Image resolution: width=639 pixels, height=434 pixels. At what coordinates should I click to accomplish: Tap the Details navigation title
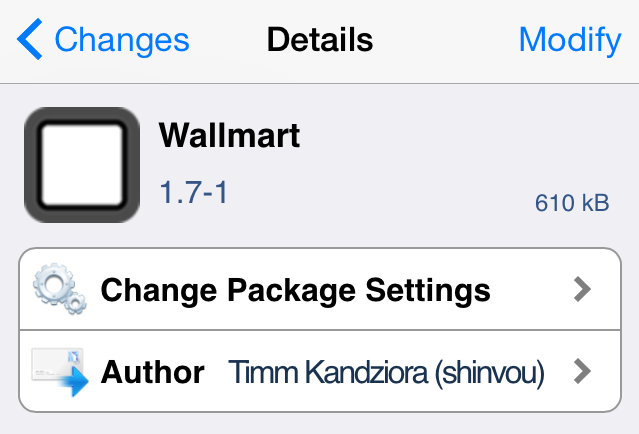tap(320, 40)
